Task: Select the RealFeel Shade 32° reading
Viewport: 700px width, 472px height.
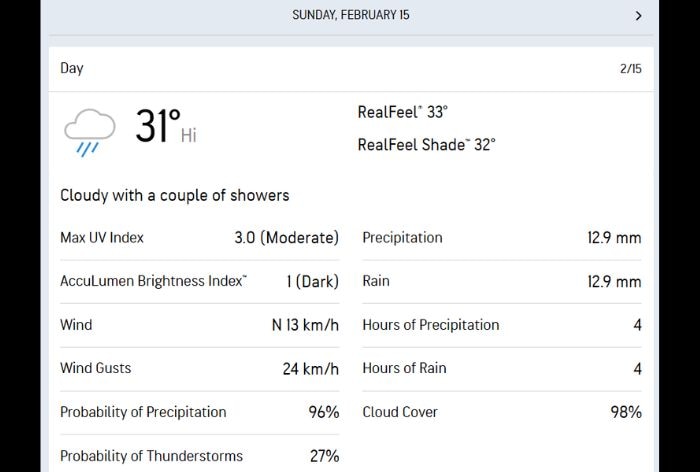Action: (426, 144)
